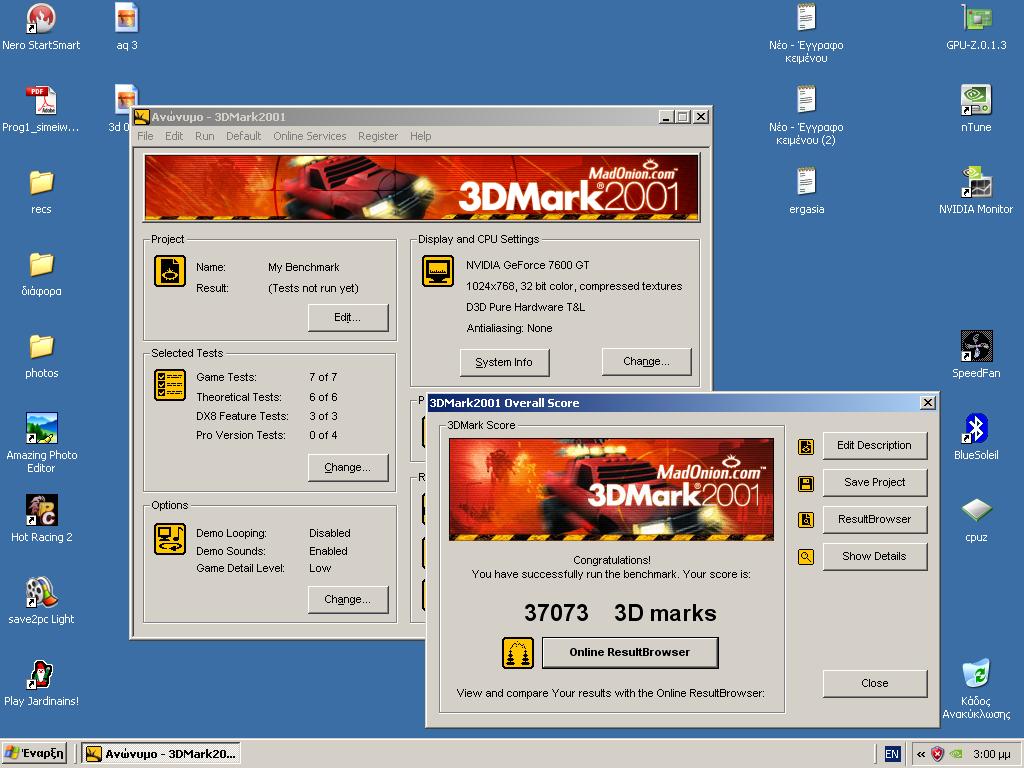
Task: Click the Έναρξη start button
Action: [34, 753]
